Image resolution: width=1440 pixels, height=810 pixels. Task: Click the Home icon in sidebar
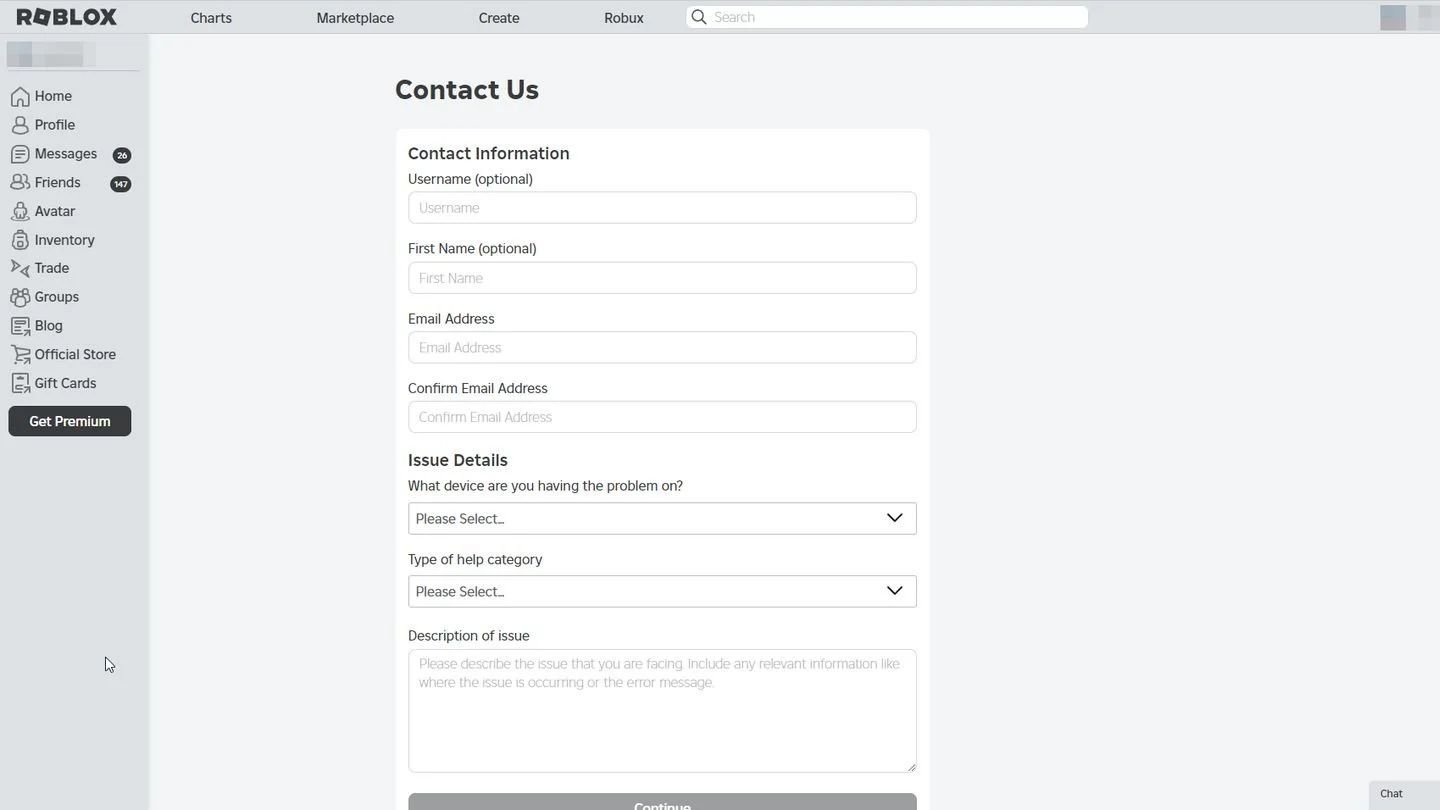click(20, 96)
